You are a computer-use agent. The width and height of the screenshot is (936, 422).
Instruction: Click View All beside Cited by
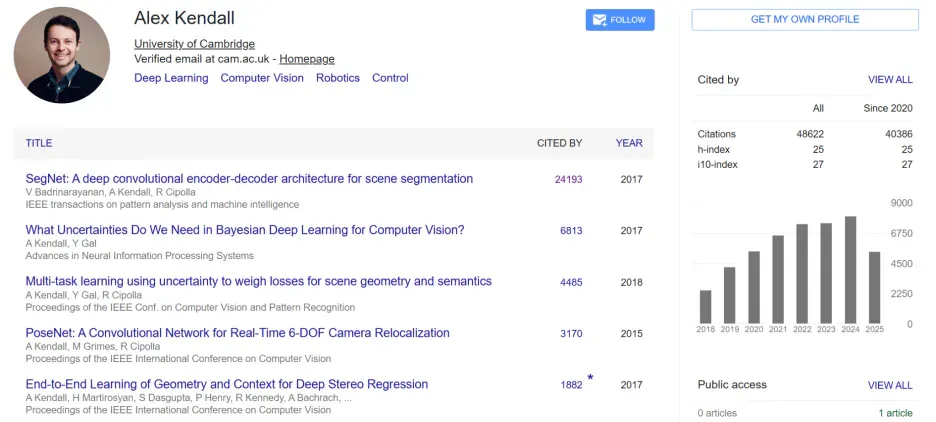pos(890,80)
